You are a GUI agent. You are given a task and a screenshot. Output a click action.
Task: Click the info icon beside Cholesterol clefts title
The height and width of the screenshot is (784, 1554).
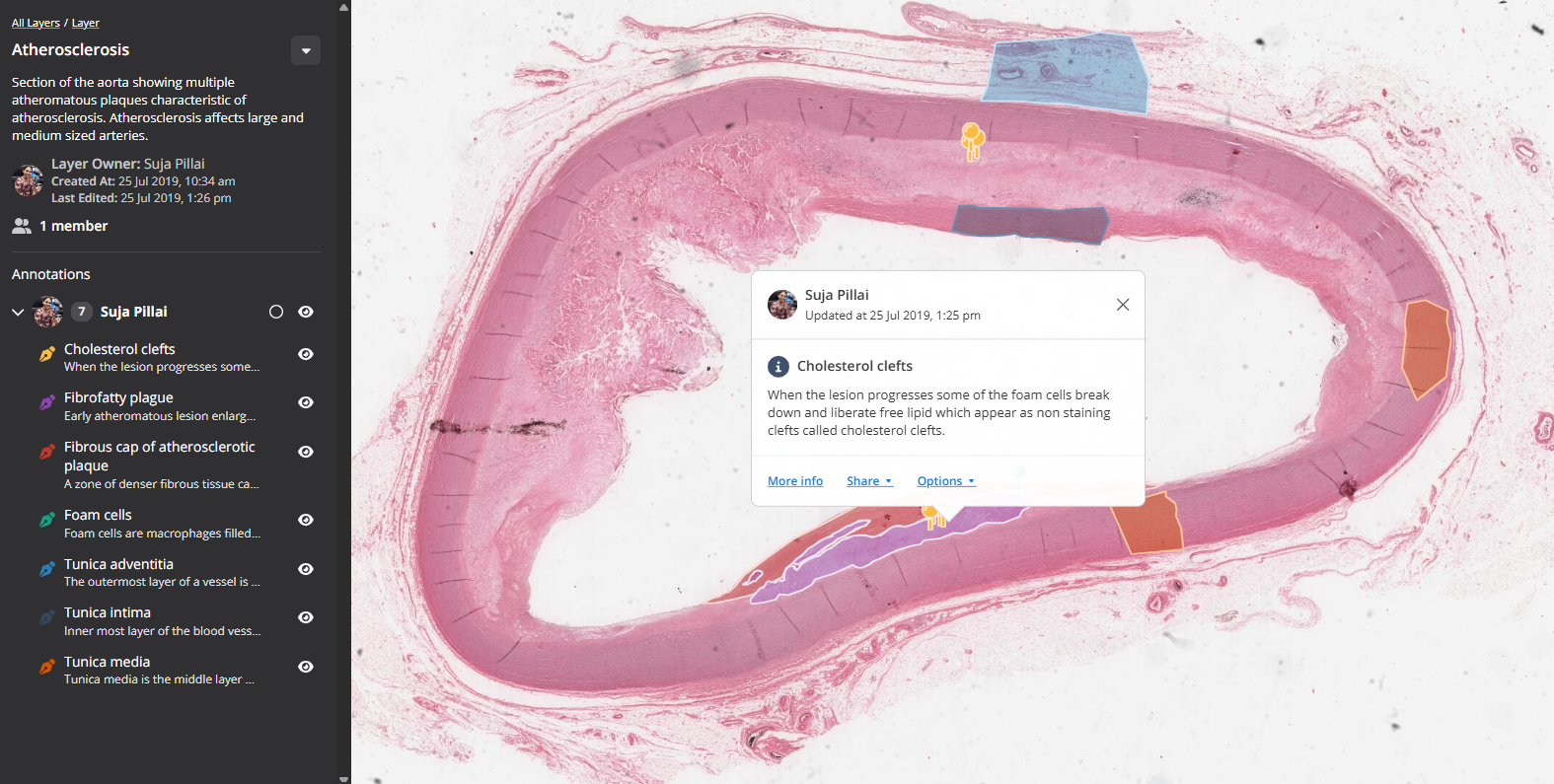778,366
